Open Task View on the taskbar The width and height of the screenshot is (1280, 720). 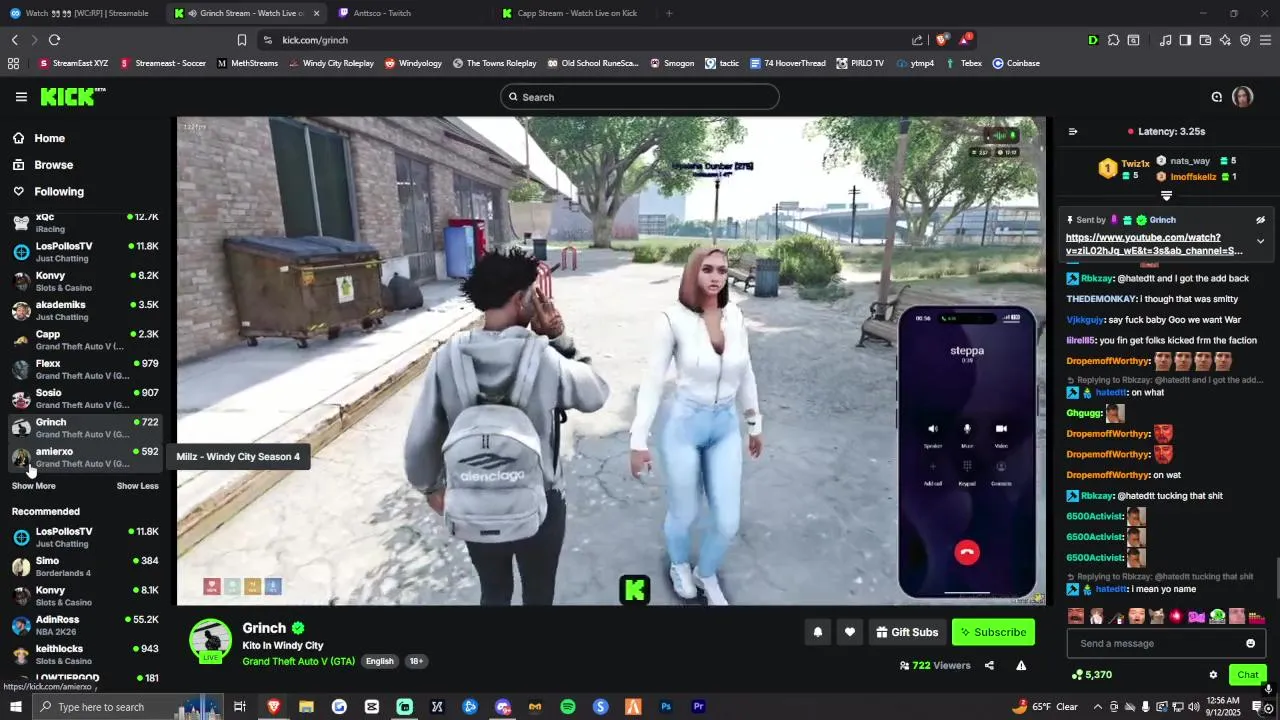coord(240,707)
